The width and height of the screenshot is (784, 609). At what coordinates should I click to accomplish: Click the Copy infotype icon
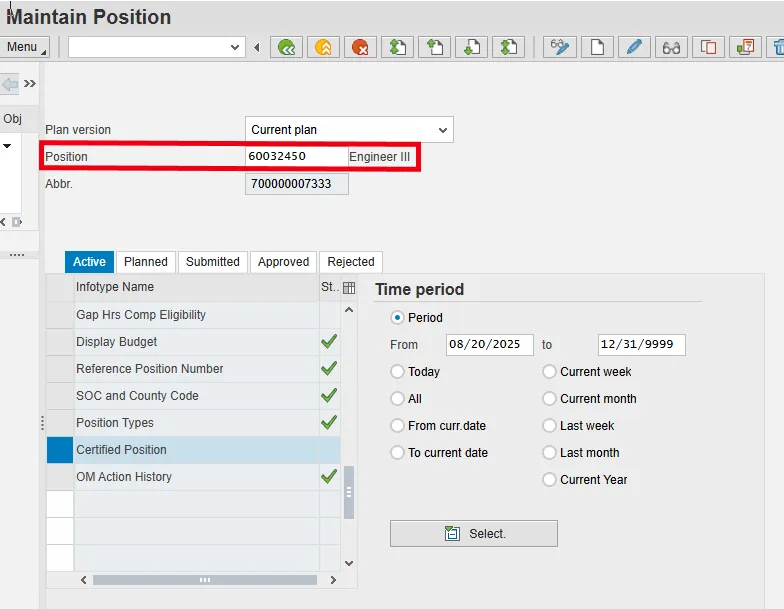coord(708,48)
